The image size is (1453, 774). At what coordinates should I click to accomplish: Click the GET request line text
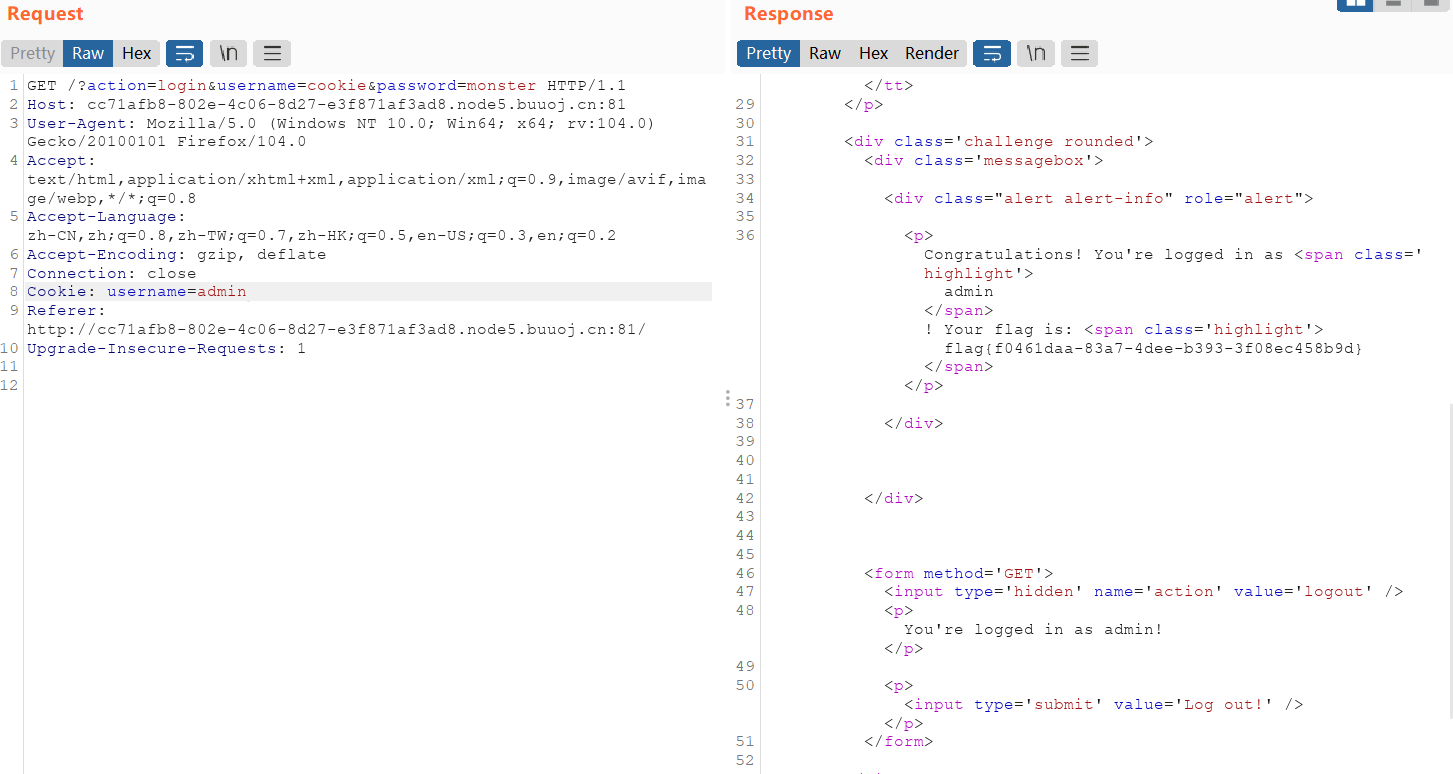pyautogui.click(x=326, y=86)
